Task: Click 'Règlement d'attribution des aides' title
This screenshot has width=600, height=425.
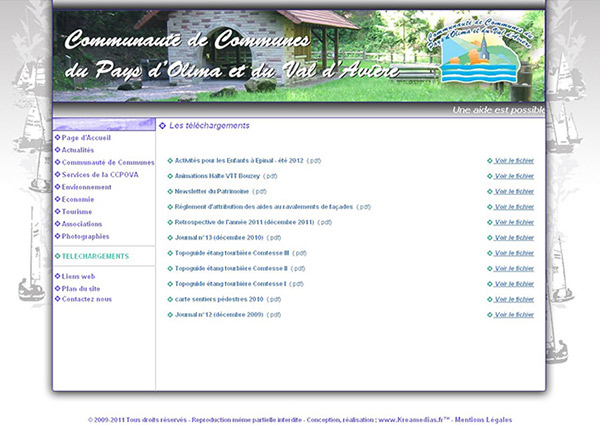Action: [x=264, y=207]
